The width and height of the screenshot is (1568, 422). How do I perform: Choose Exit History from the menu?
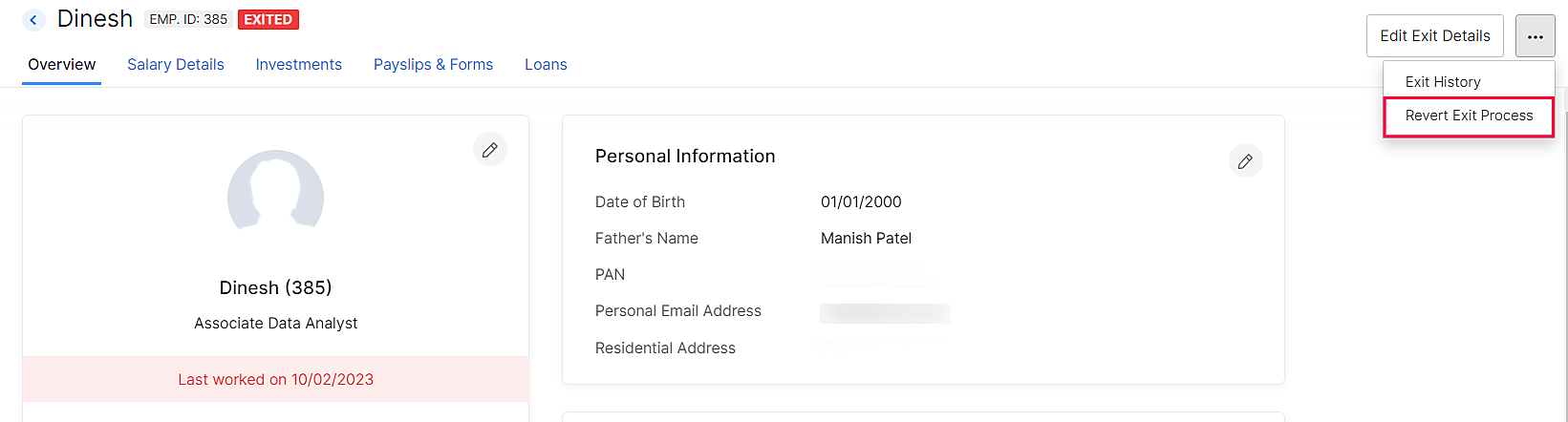click(x=1443, y=82)
